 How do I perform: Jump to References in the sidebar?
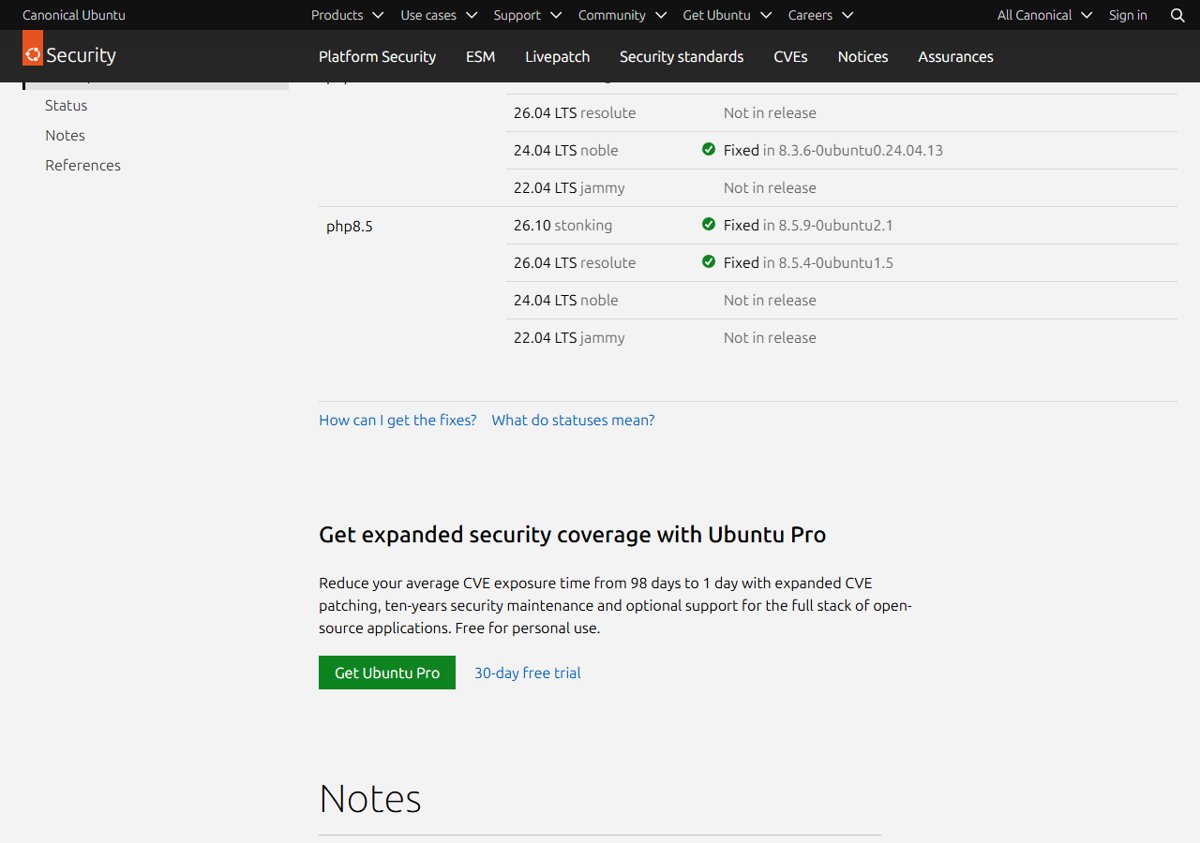[83, 165]
